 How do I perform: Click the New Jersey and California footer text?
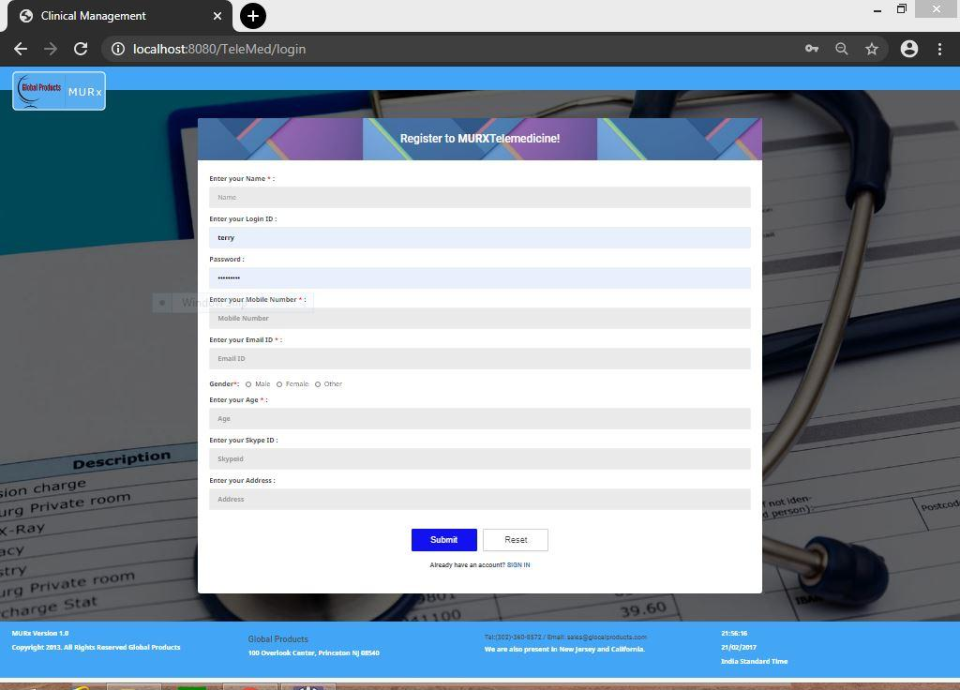point(564,649)
